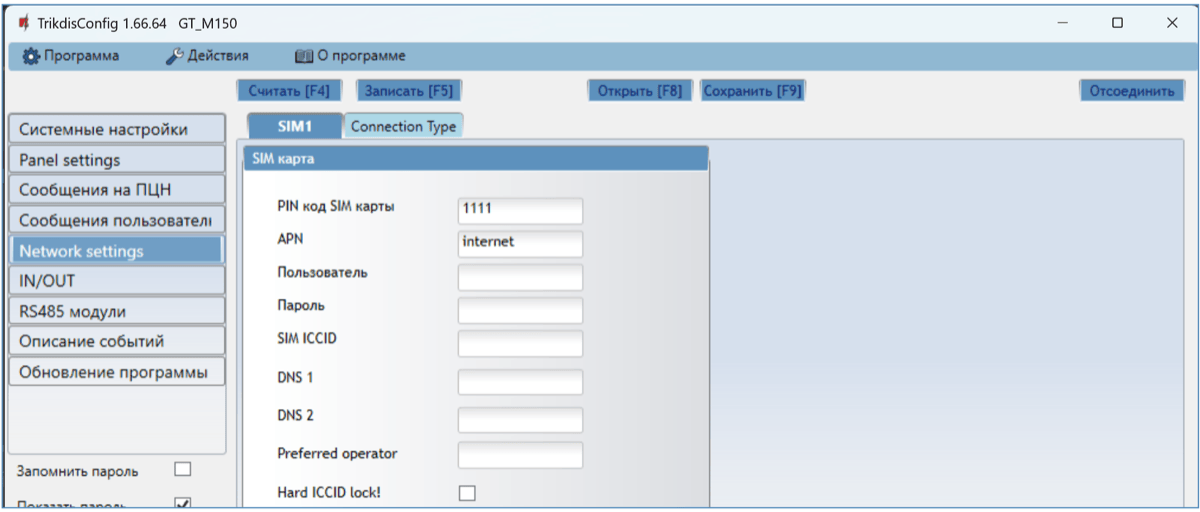Select the SIM1 tab
The height and width of the screenshot is (512, 1200).
[x=294, y=127]
